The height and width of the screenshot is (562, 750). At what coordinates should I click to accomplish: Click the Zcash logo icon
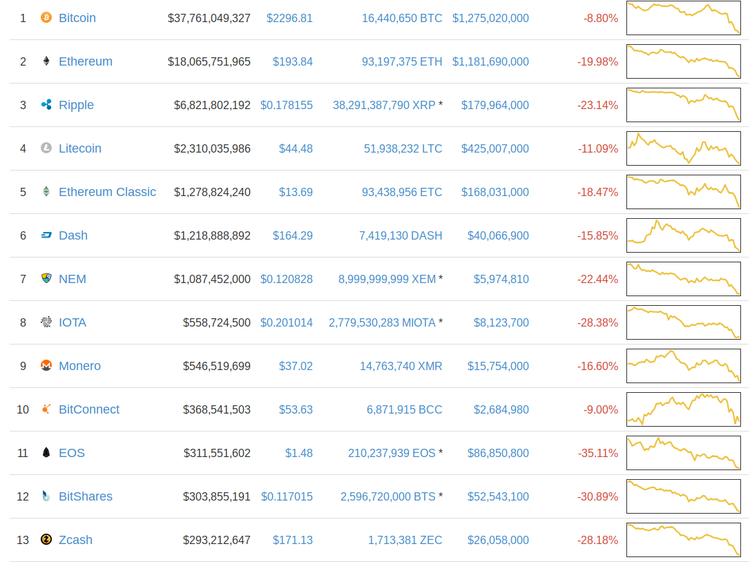[x=46, y=540]
